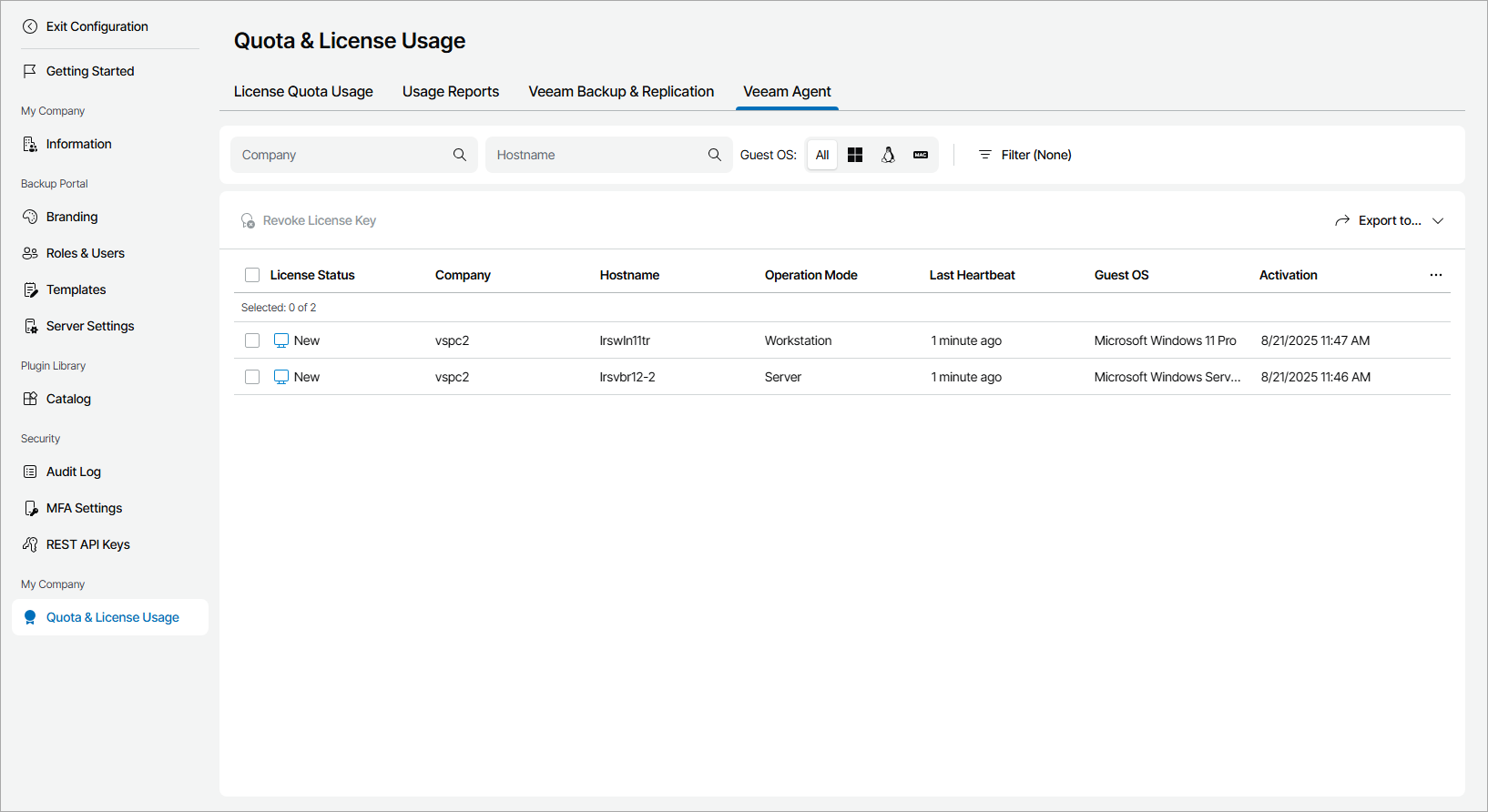Switch to License Quota Usage tab

303,92
